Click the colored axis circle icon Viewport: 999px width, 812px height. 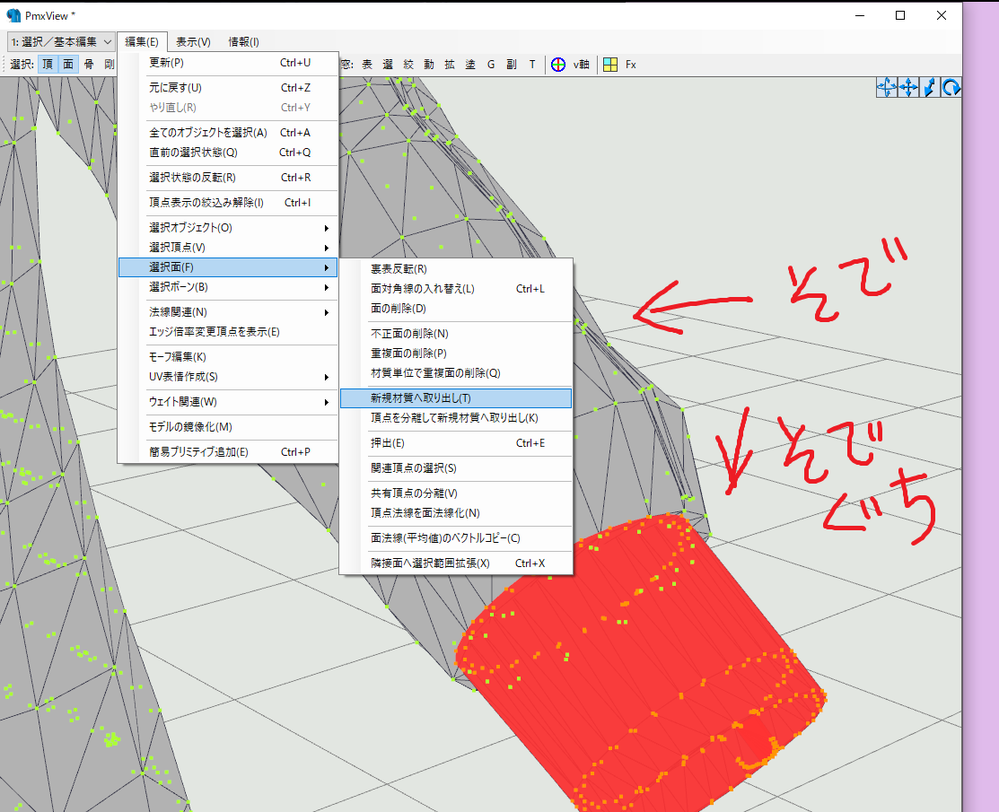[x=558, y=64]
